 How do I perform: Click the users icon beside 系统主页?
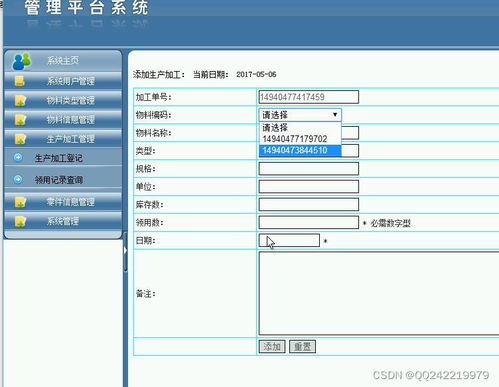[21, 61]
